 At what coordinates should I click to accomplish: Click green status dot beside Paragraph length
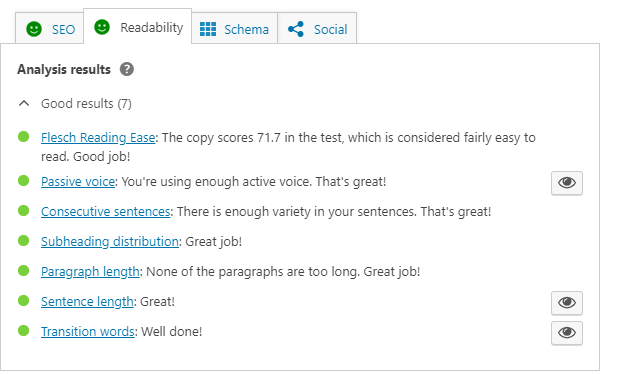[x=23, y=270]
